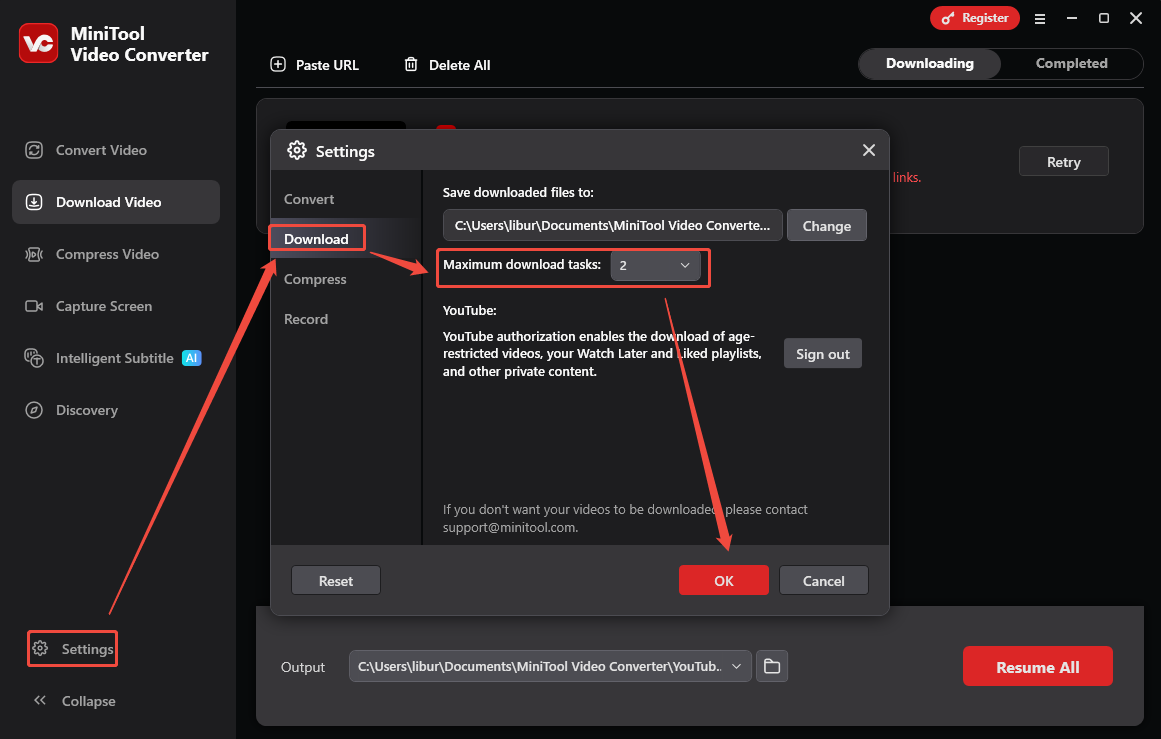
Task: Expand the Output path dropdown
Action: pyautogui.click(x=737, y=666)
